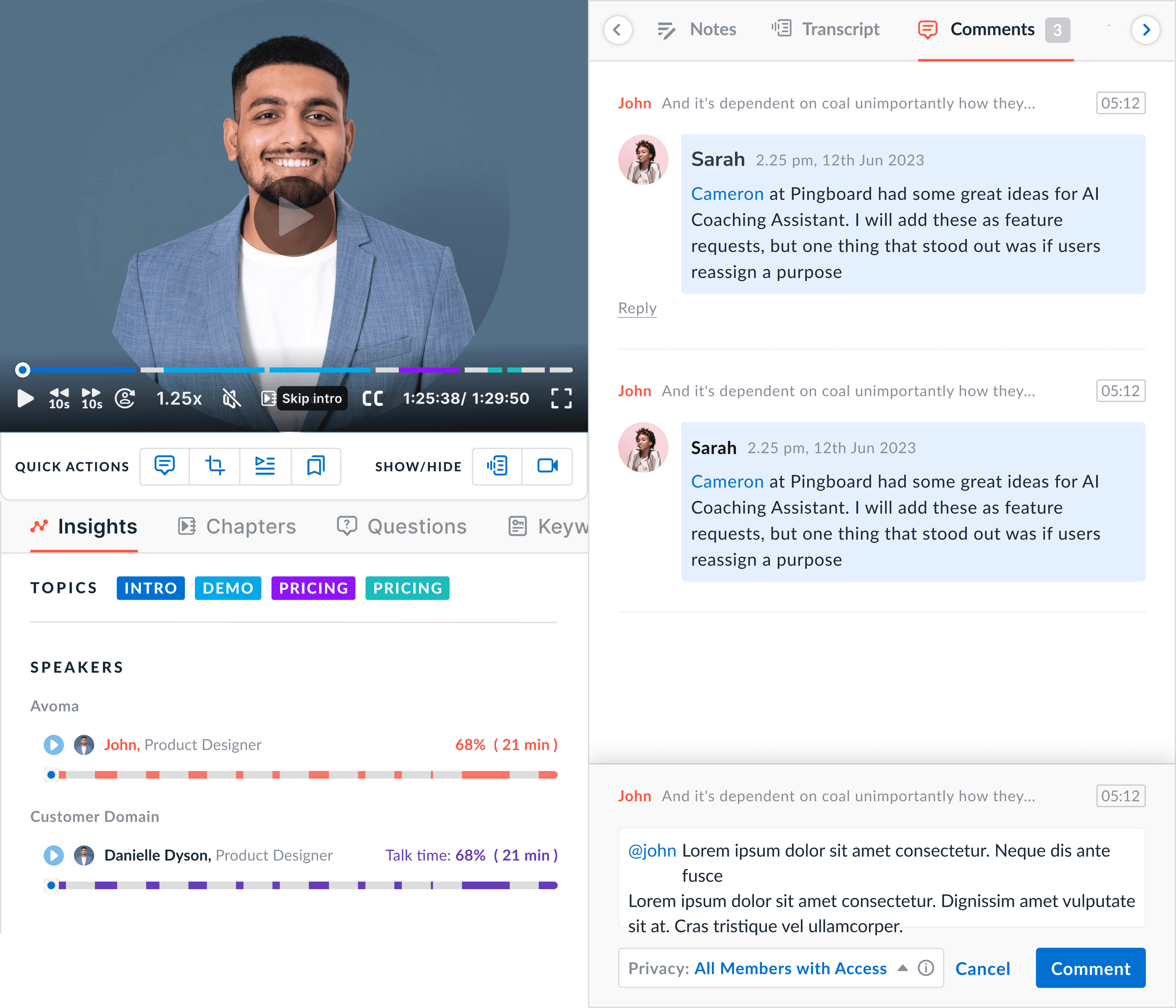Click the video progress scrubber handle
The height and width of the screenshot is (1008, 1176).
pos(22,370)
